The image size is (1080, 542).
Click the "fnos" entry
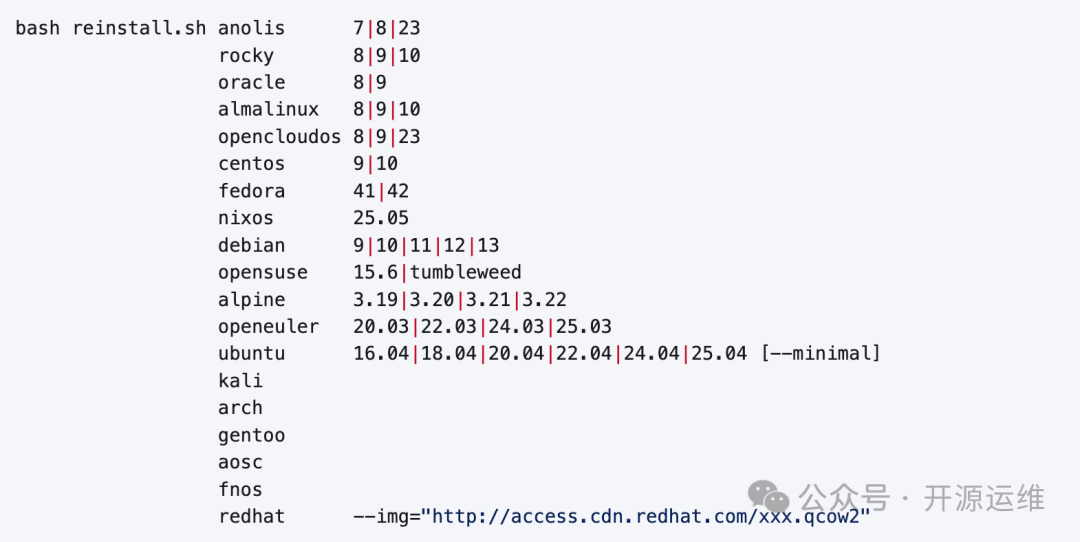(x=240, y=490)
